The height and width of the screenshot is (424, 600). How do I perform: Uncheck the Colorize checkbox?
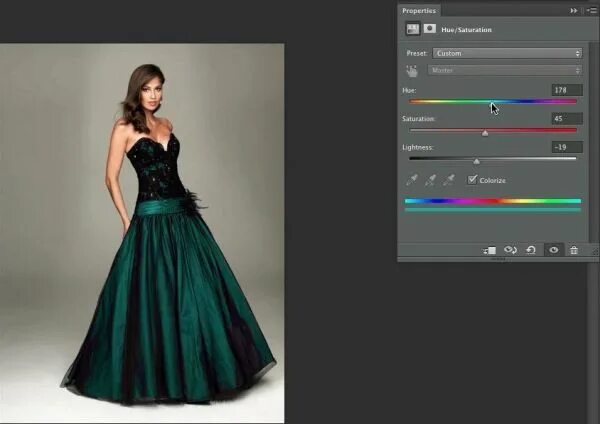tap(472, 179)
